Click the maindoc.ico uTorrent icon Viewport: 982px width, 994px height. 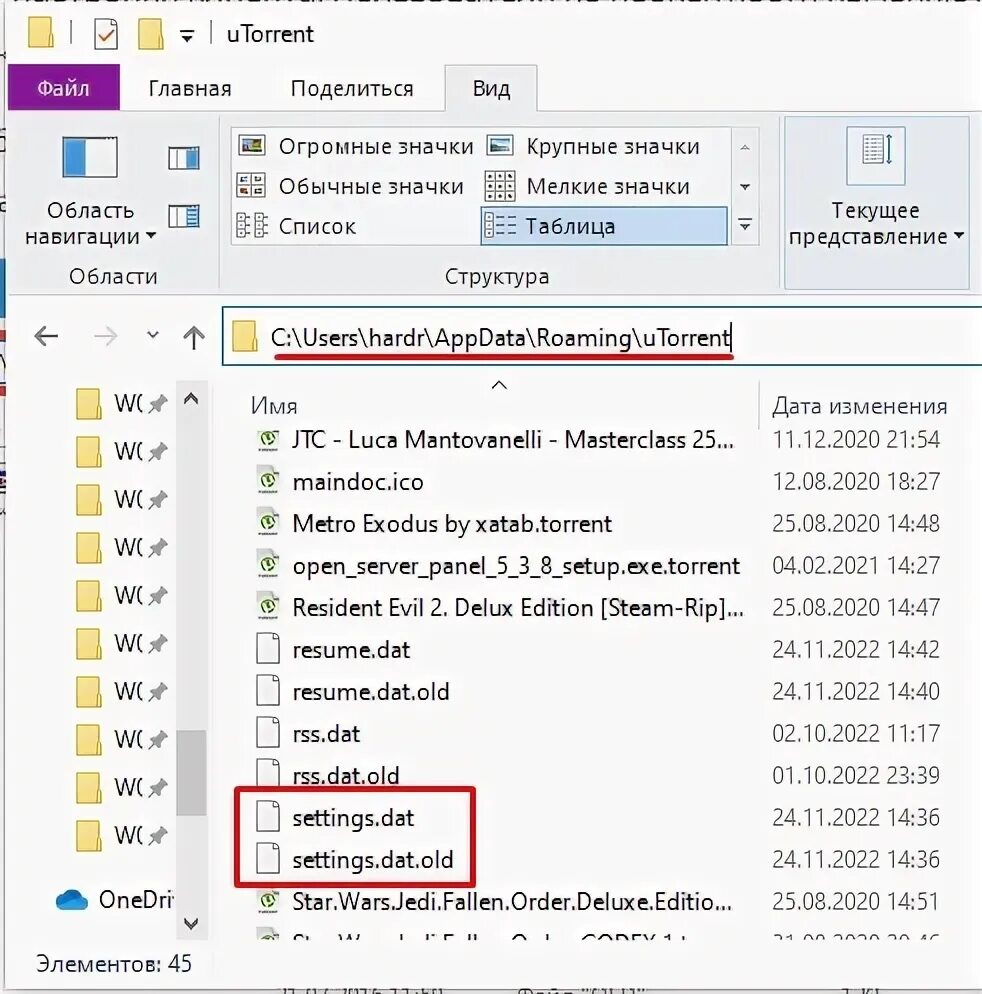tap(268, 481)
